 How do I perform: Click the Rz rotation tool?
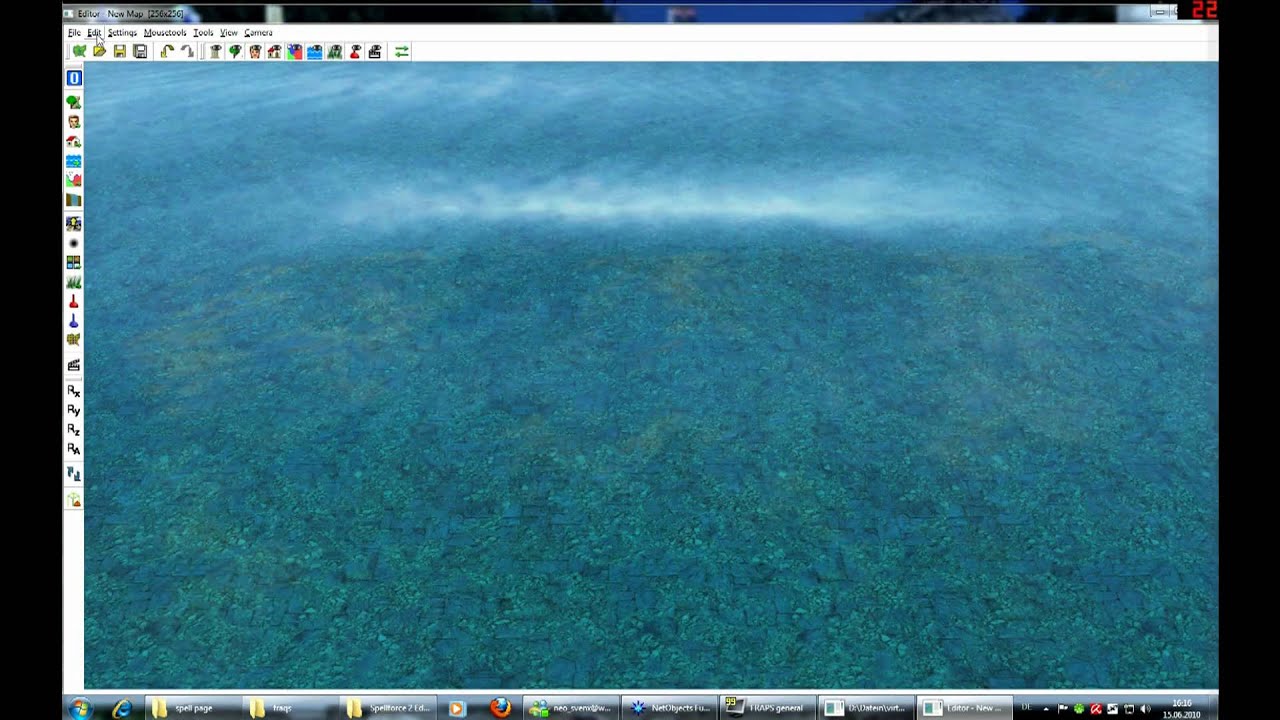pos(74,430)
